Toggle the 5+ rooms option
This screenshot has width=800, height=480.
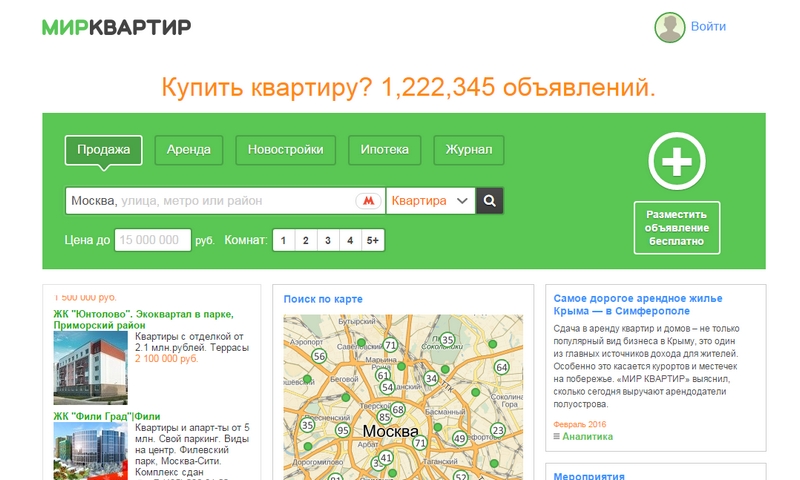point(372,240)
